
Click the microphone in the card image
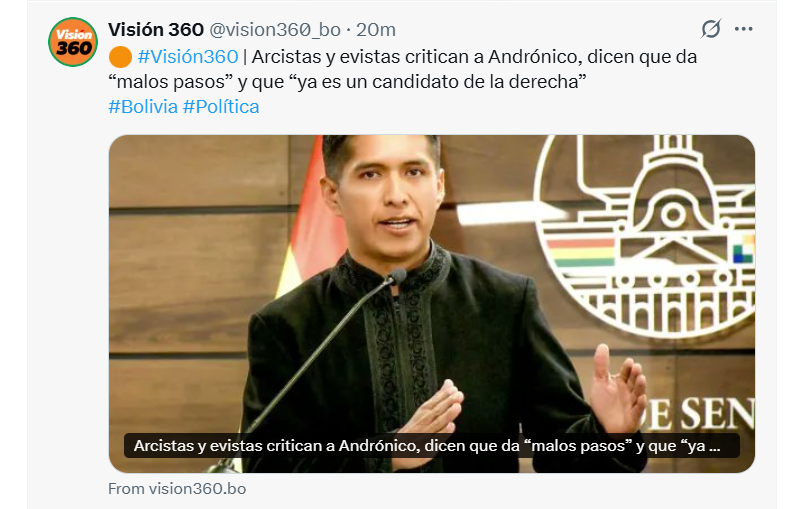tap(398, 276)
